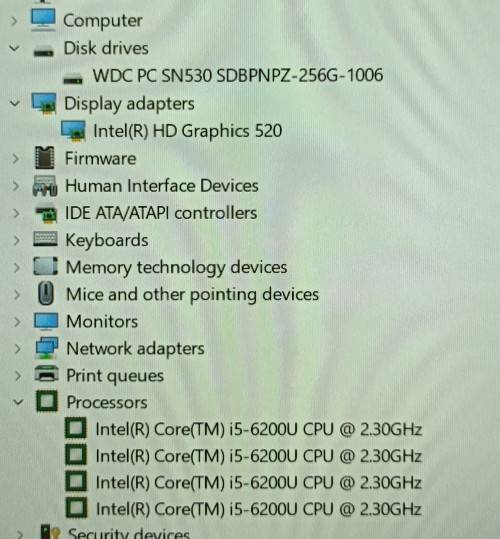
Task: Select the first i5-6200U processor entry
Action: click(258, 429)
